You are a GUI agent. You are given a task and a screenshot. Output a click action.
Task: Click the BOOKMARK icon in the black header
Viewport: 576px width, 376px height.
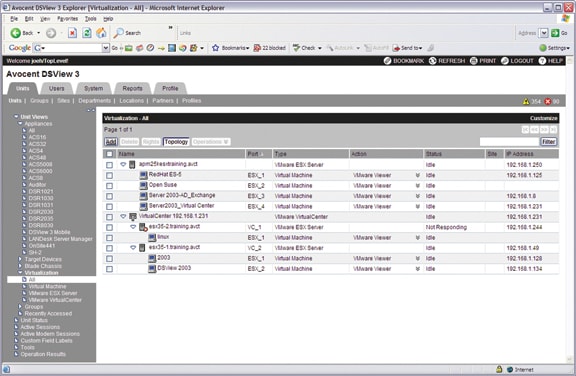pos(387,61)
